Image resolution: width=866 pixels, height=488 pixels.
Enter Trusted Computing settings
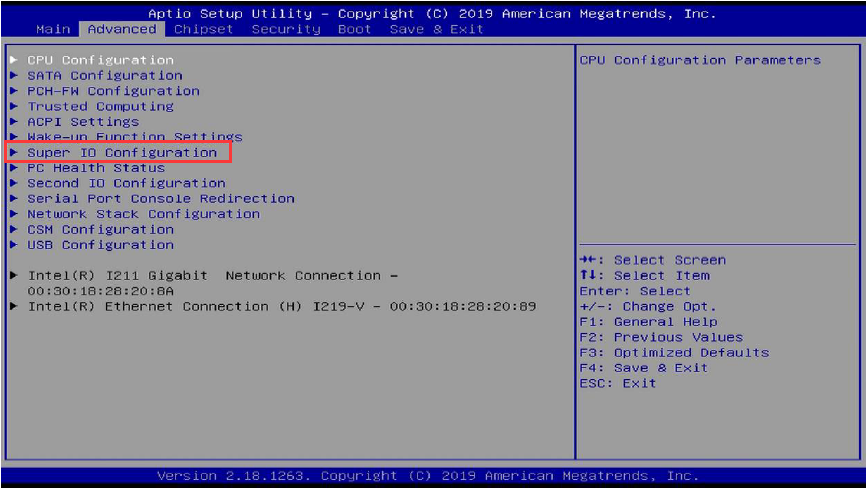(x=100, y=106)
